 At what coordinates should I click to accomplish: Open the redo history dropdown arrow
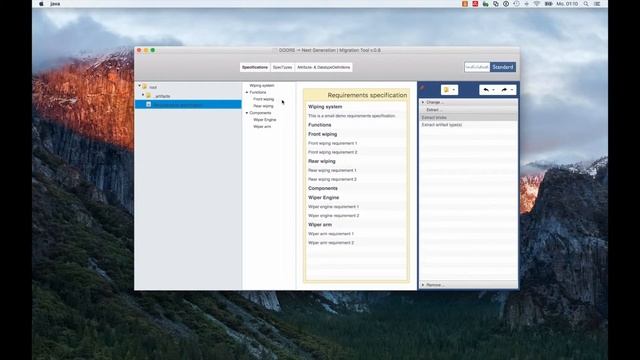[512, 90]
